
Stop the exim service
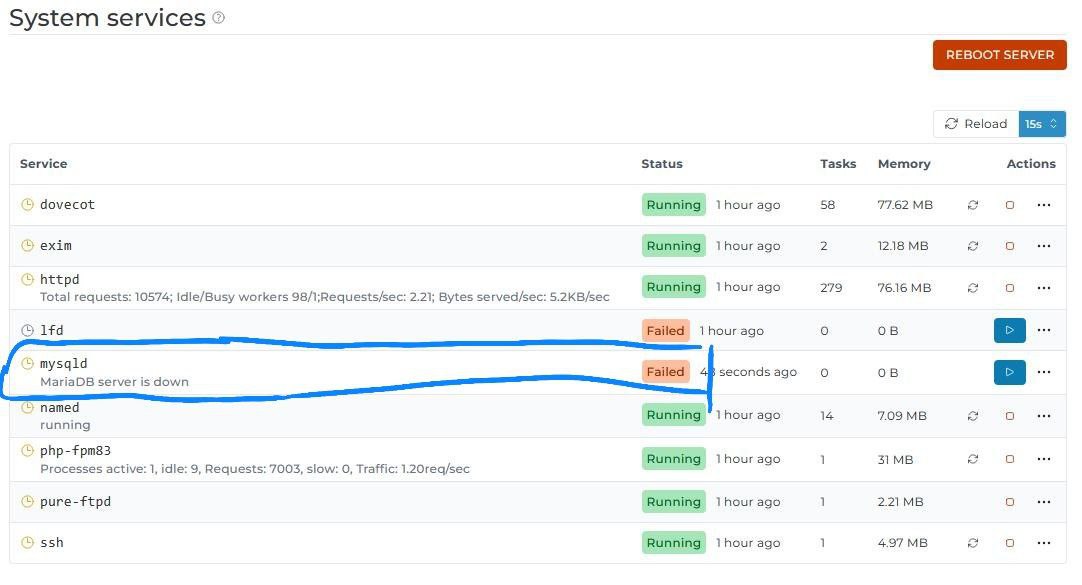(x=1009, y=246)
